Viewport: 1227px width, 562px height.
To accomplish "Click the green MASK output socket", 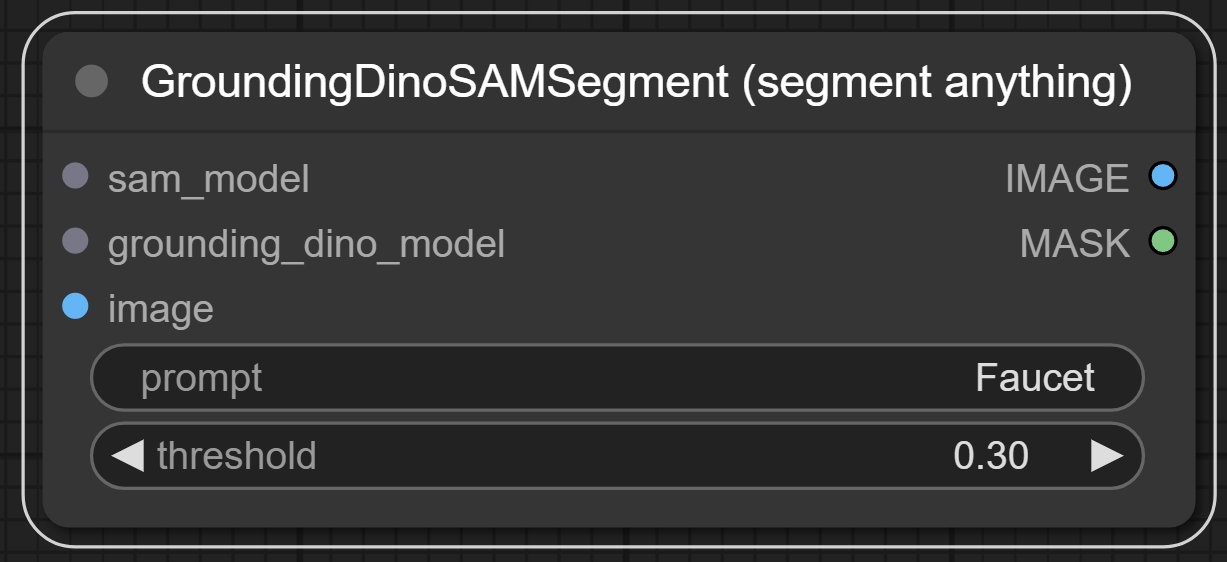I will [x=1162, y=241].
